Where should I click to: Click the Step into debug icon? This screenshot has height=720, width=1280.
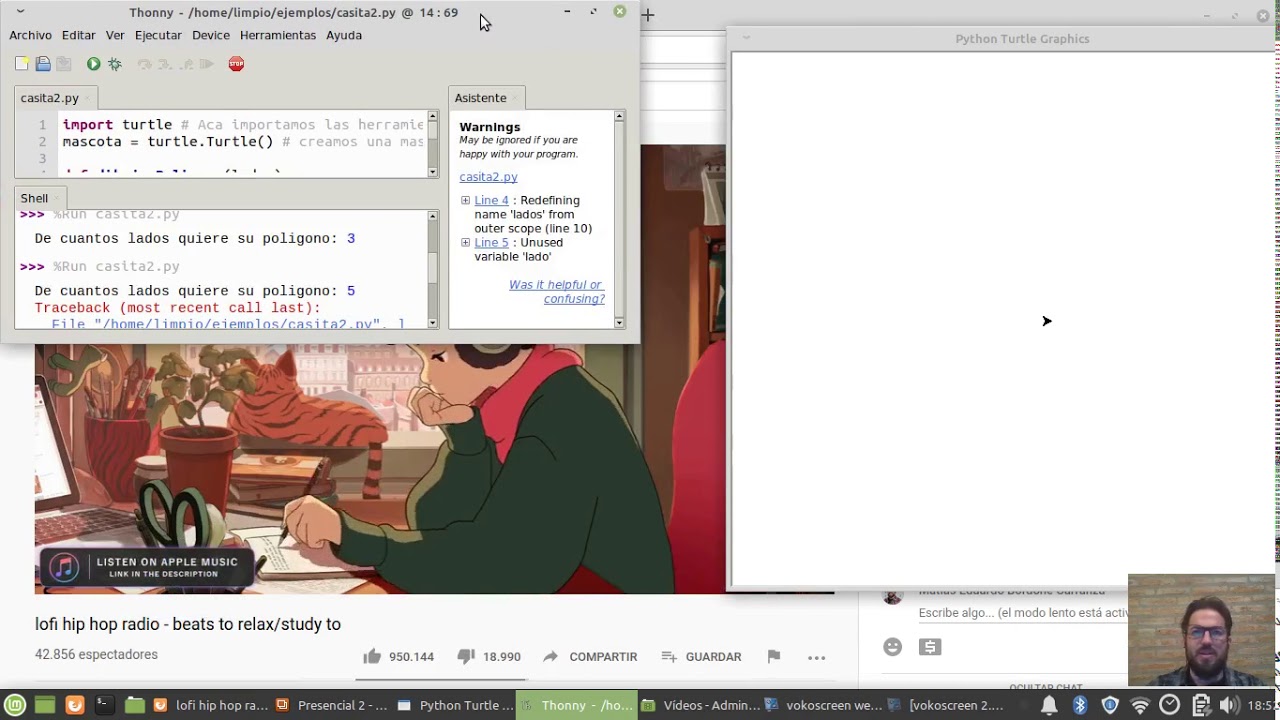coord(165,64)
